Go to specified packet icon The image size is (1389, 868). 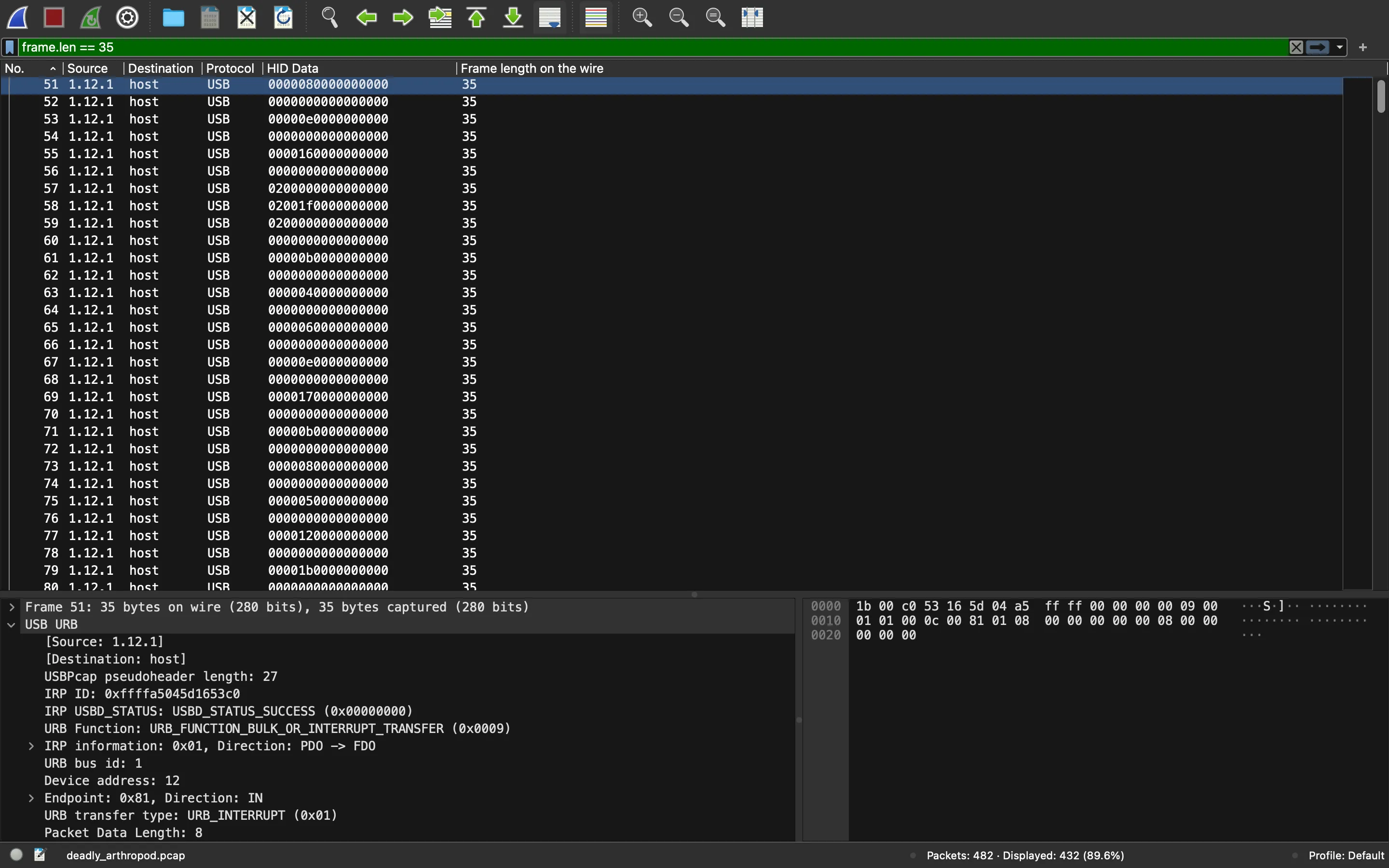click(440, 17)
